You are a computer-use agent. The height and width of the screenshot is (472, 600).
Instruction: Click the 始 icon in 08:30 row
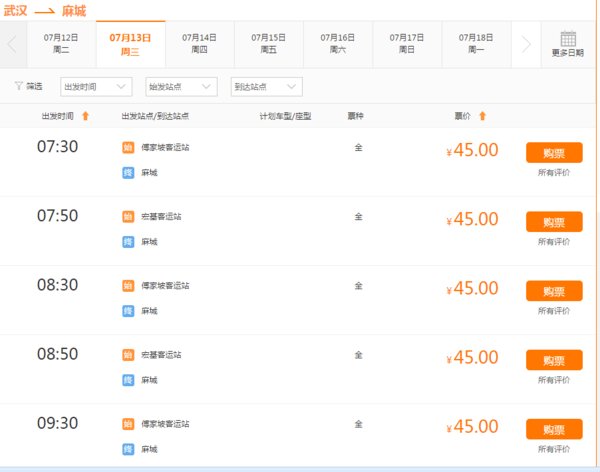click(x=128, y=286)
